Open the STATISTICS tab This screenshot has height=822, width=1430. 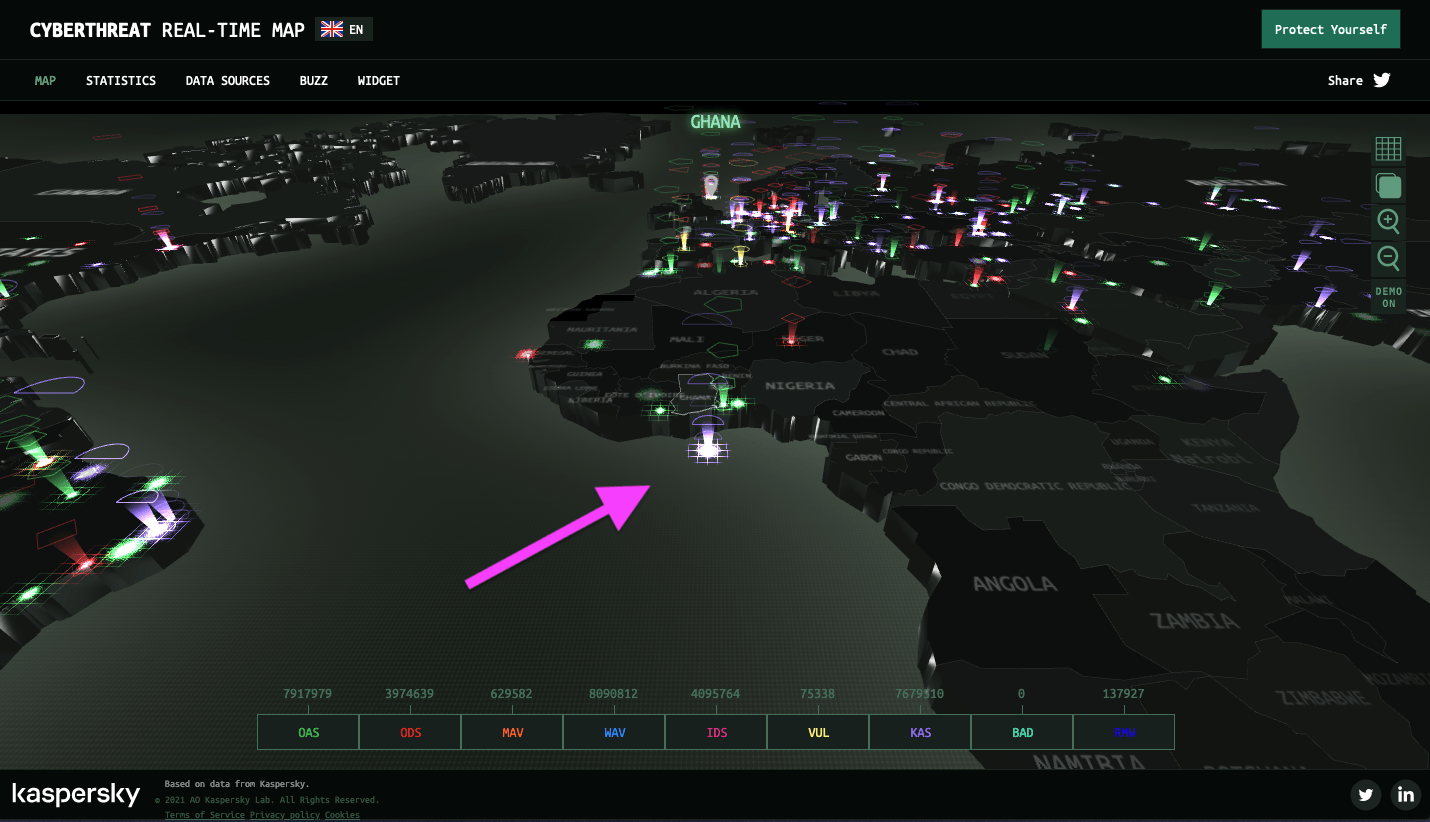[x=121, y=81]
